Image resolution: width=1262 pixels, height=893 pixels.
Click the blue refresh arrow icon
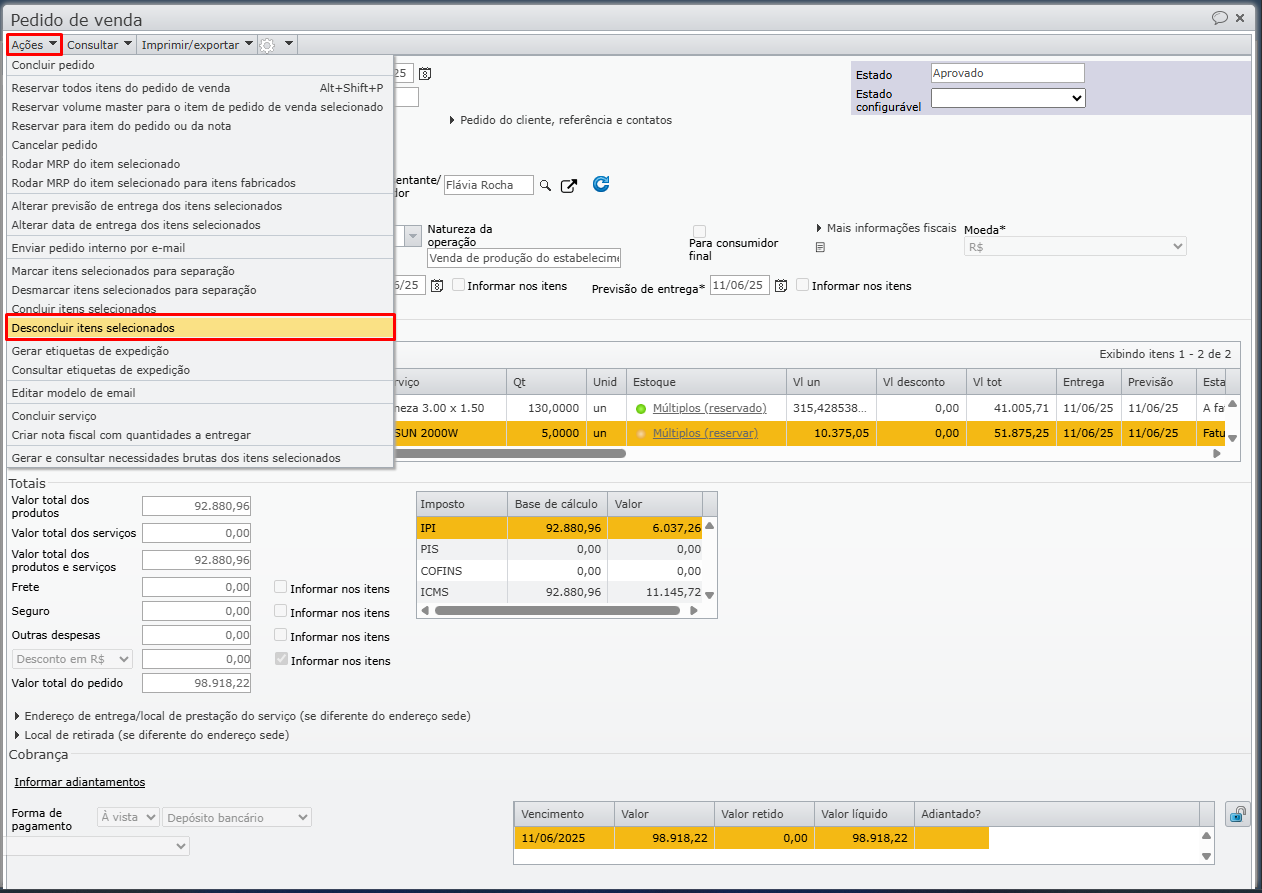tap(601, 184)
